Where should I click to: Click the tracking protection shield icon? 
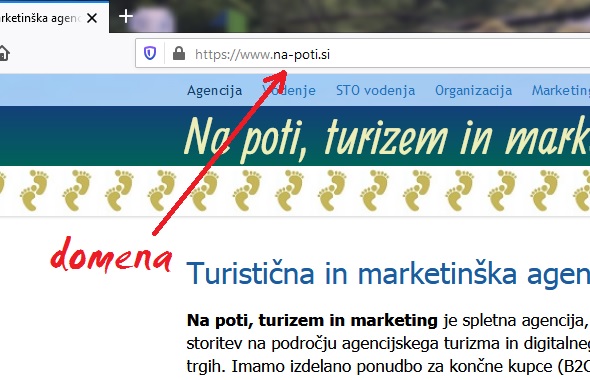click(150, 53)
